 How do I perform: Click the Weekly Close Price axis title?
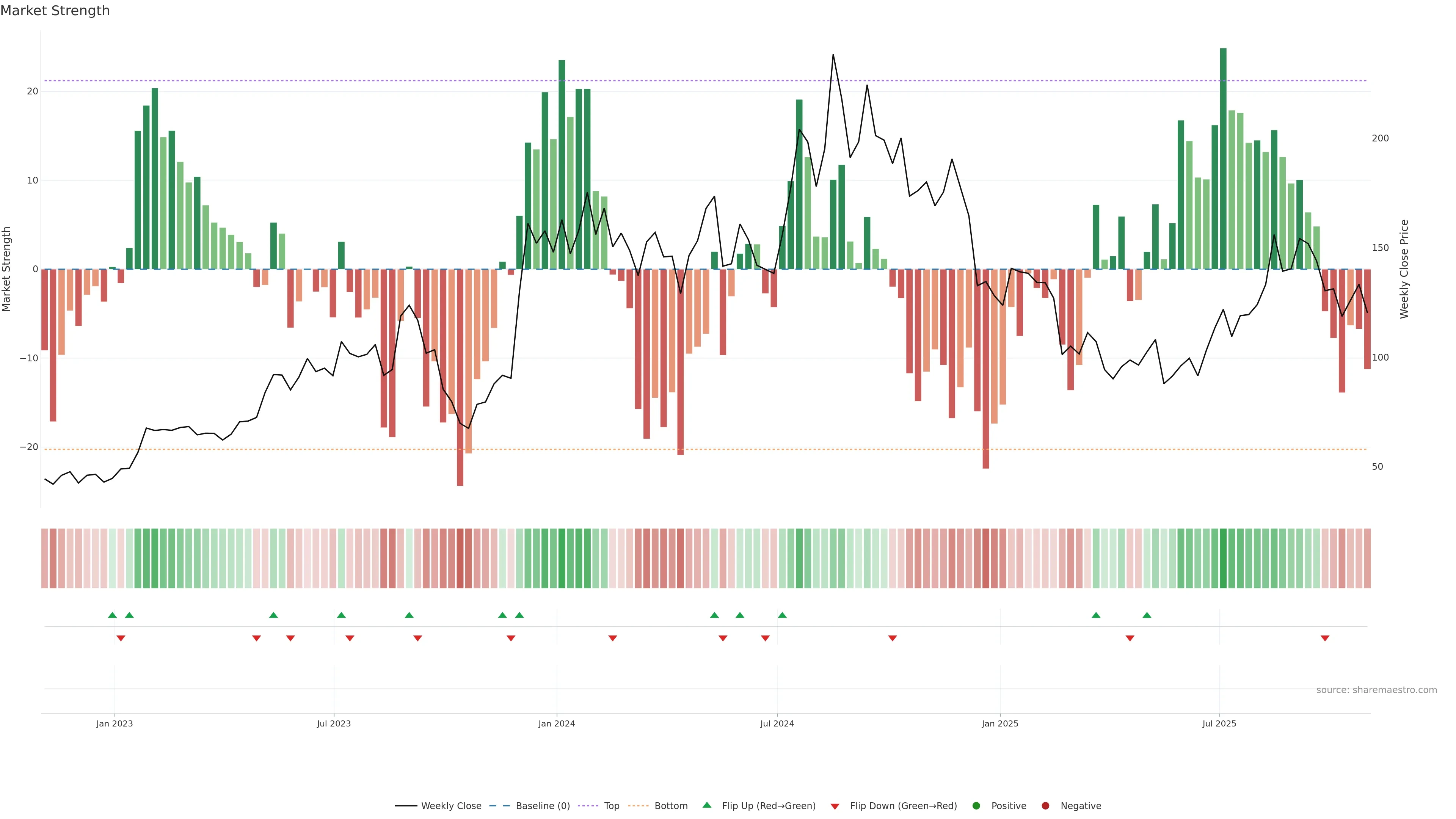pos(1404,269)
